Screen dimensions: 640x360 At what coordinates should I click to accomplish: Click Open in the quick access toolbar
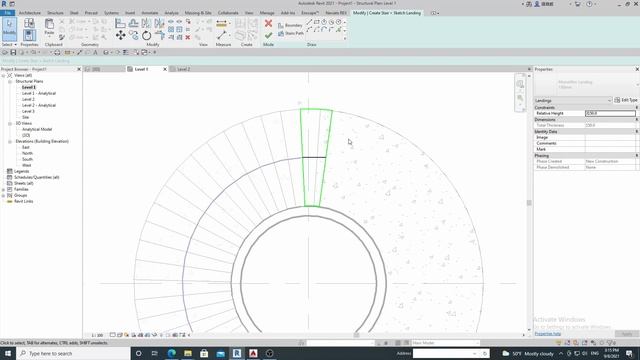(x=5, y=53)
